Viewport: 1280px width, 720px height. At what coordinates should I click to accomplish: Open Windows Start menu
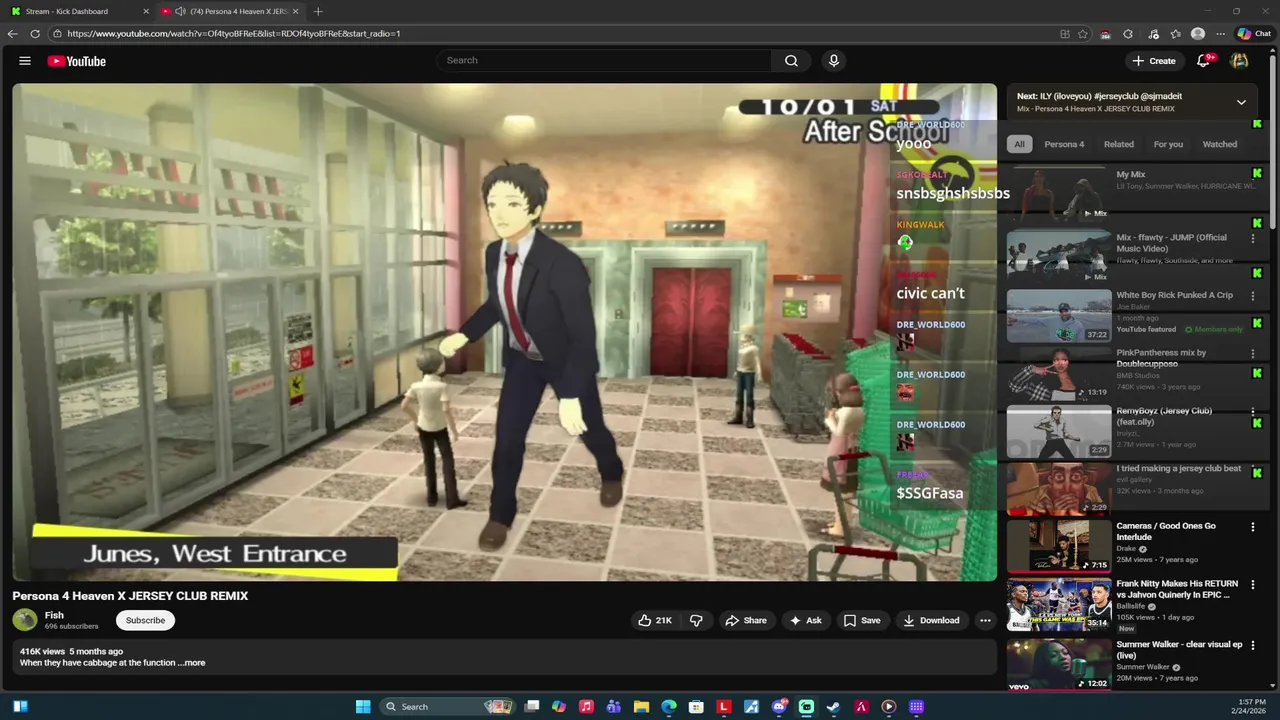[363, 706]
